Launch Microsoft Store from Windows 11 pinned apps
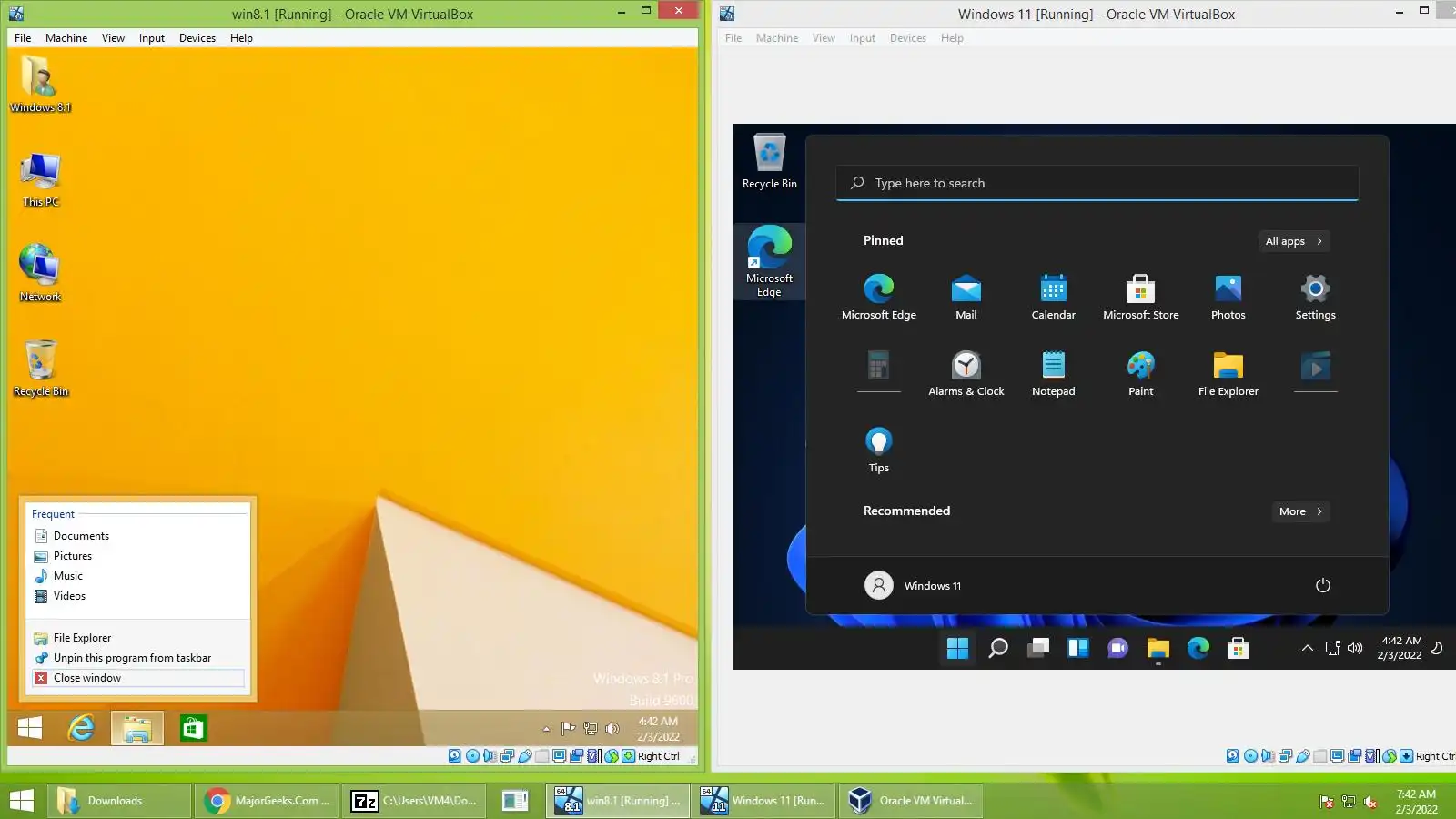1456x819 pixels. (x=1141, y=298)
